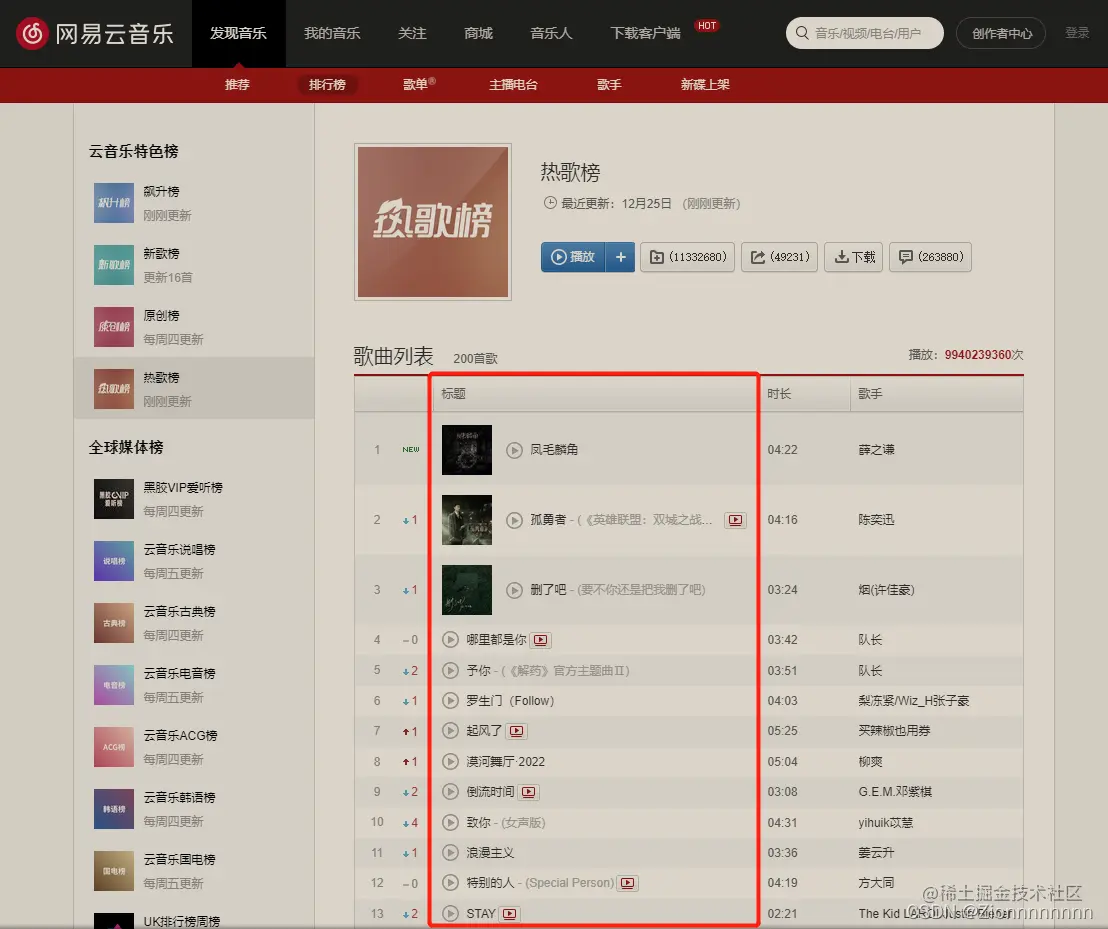The image size is (1108, 929).
Task: Open artist 薛之谦
Action: tap(876, 450)
